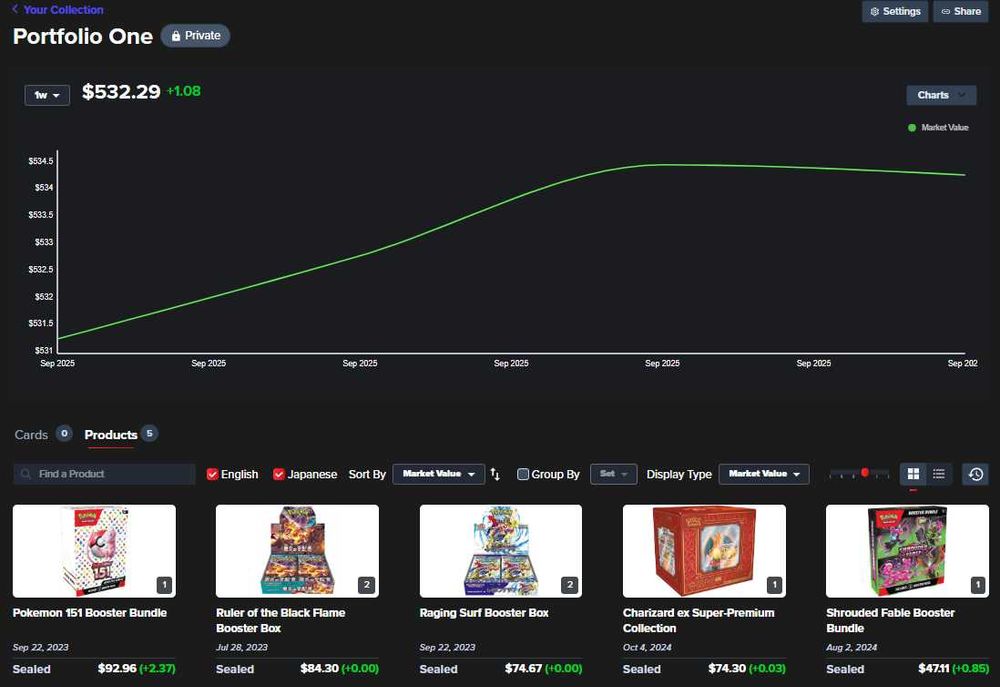Open Display Type Market Value dropdown

tap(764, 474)
